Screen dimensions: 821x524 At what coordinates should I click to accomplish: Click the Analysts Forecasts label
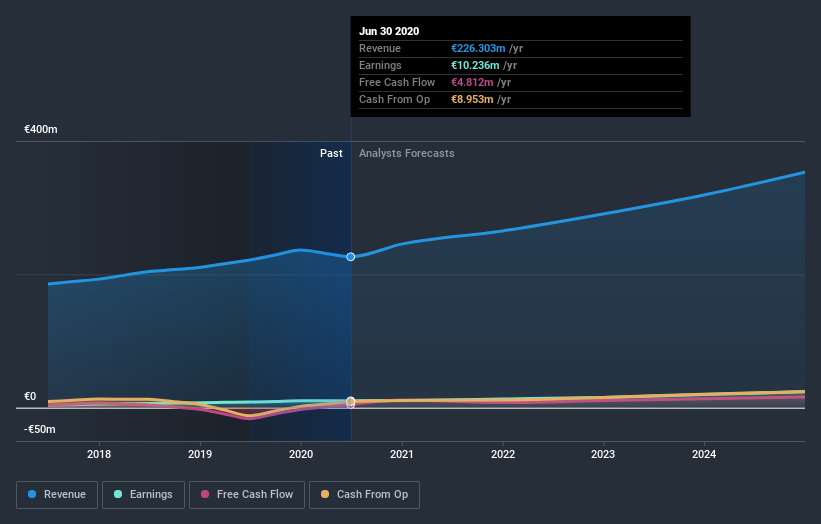click(x=407, y=153)
